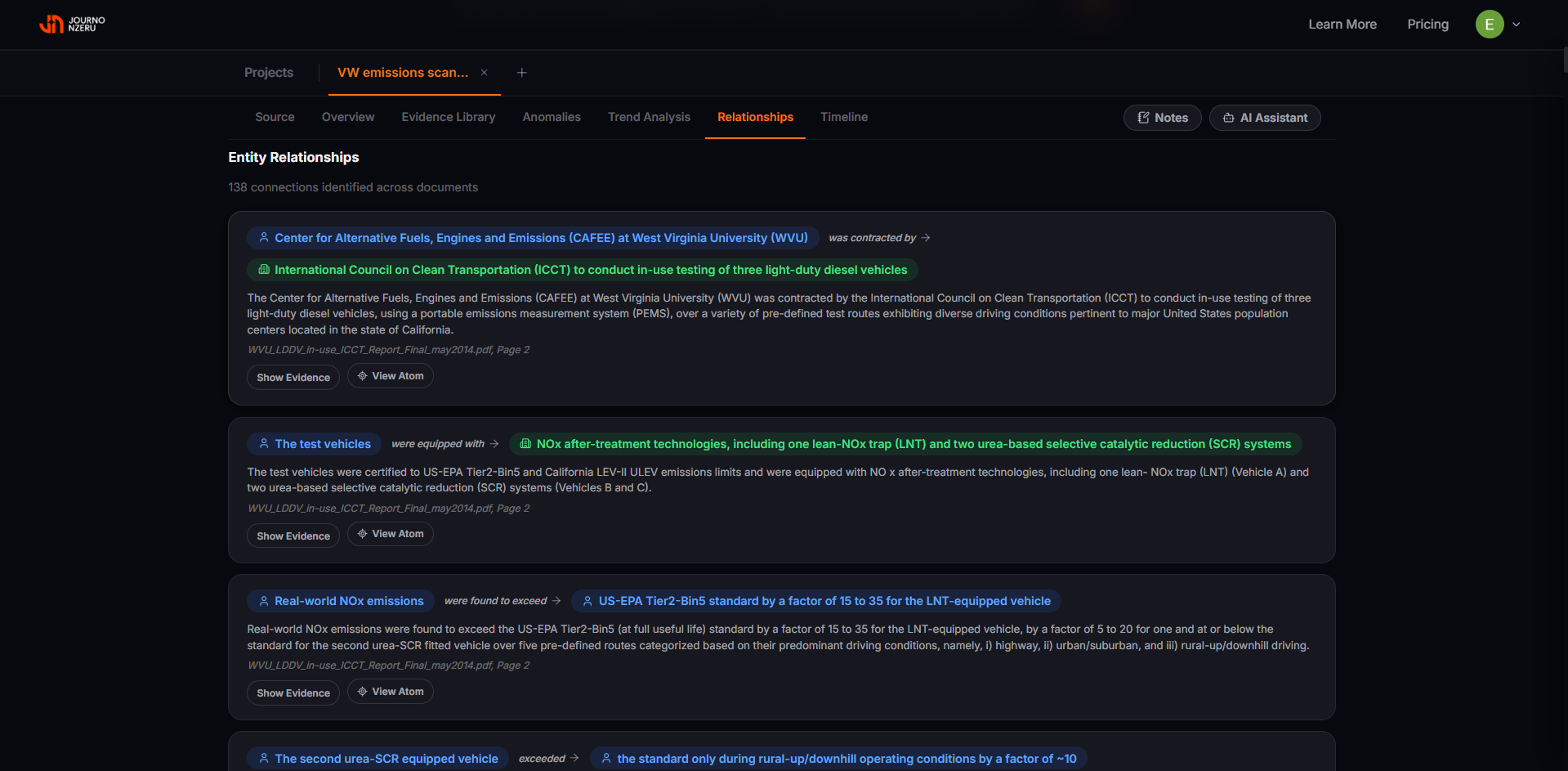1568x771 pixels.
Task: Click the Real-world NOx emissions entity tag
Action: [341, 601]
